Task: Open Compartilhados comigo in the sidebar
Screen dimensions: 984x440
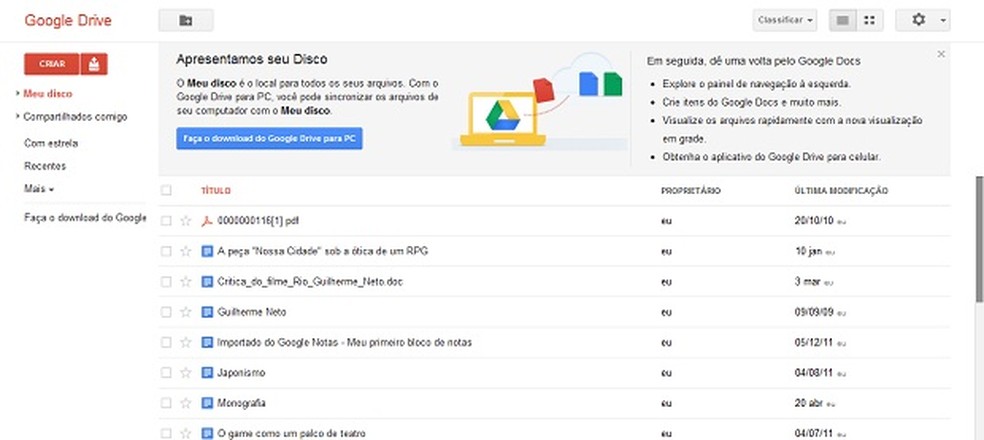Action: tap(75, 117)
